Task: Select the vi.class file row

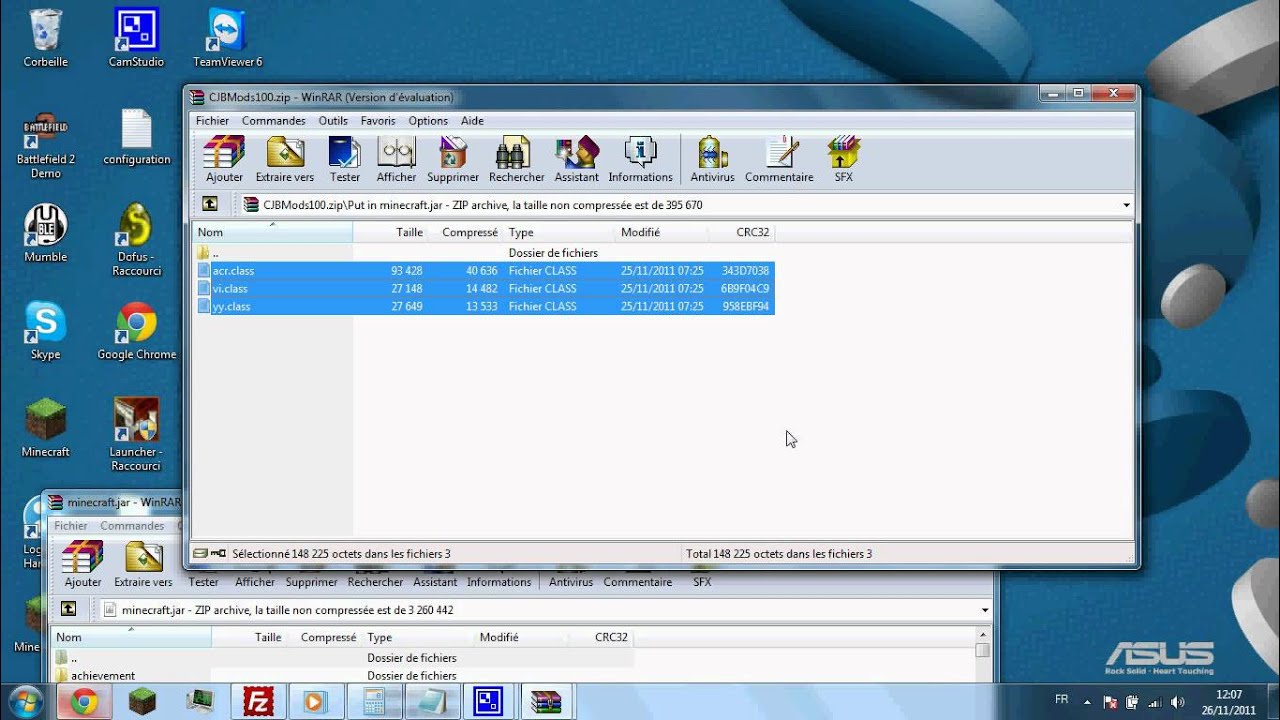Action: pyautogui.click(x=484, y=289)
